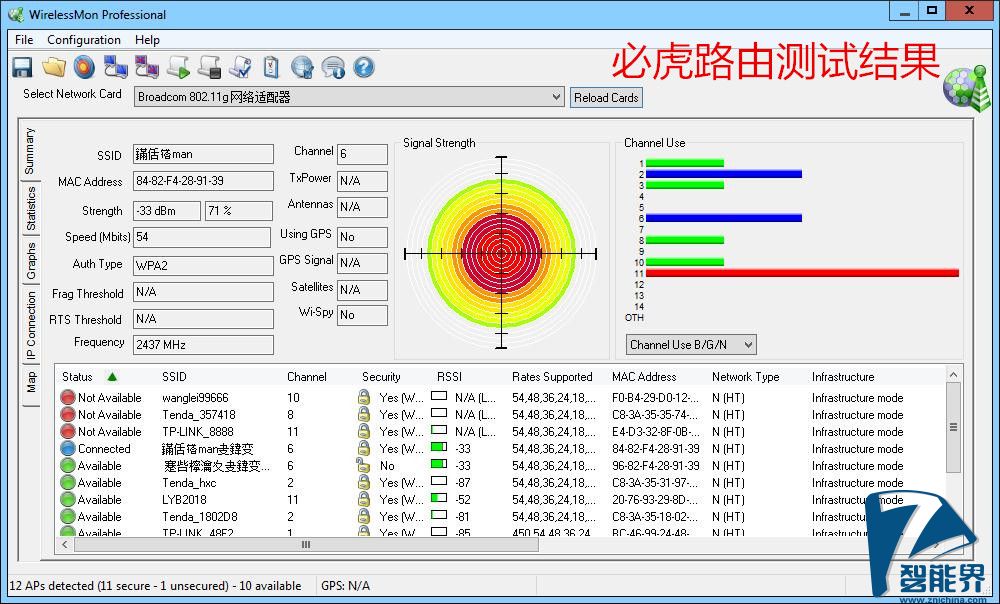Click the connect computers toolbar icon
This screenshot has width=1000, height=604.
(115, 67)
